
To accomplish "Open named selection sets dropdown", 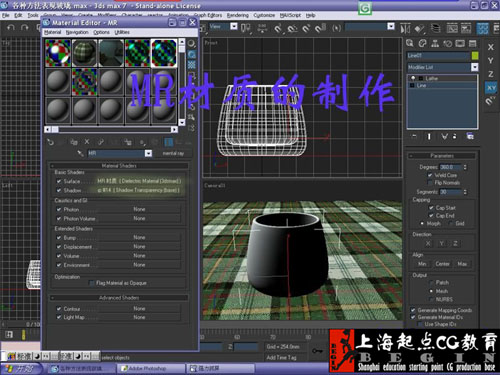I will [x=391, y=26].
